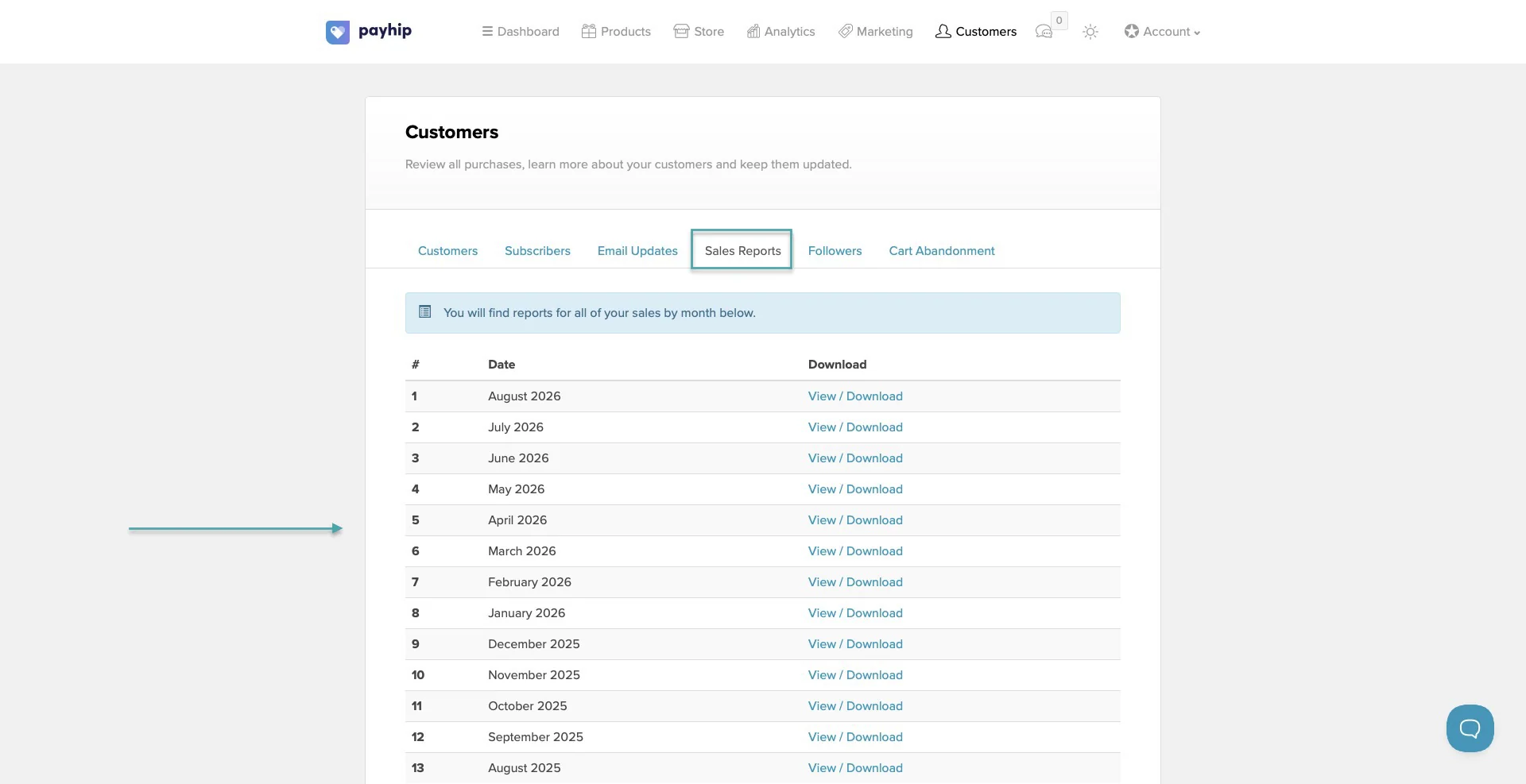Screen dimensions: 1526x784
Task: Switch to the Customers tab
Action: coord(447,251)
